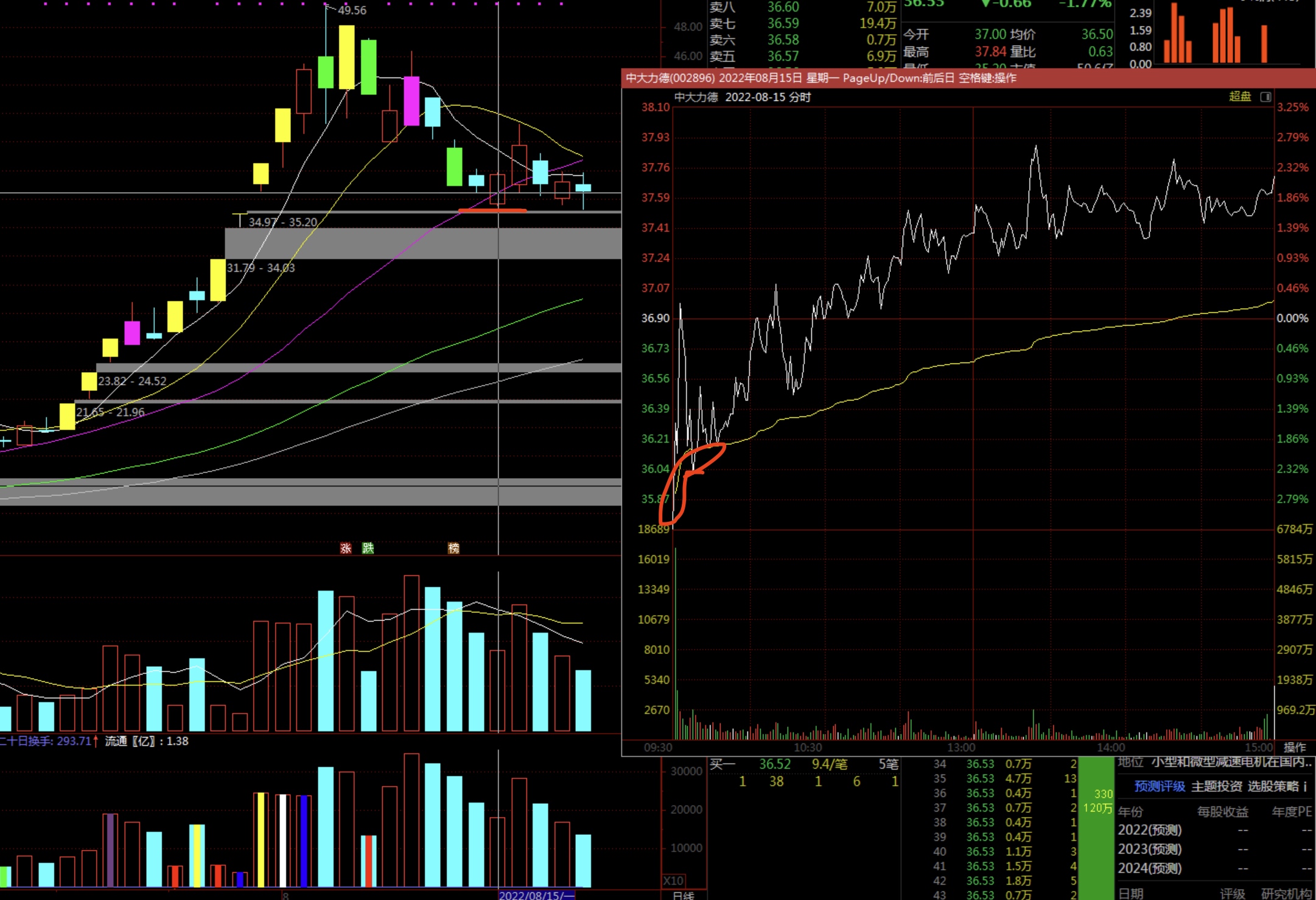
Task: Click the orange 榜 marker icon
Action: coord(453,548)
